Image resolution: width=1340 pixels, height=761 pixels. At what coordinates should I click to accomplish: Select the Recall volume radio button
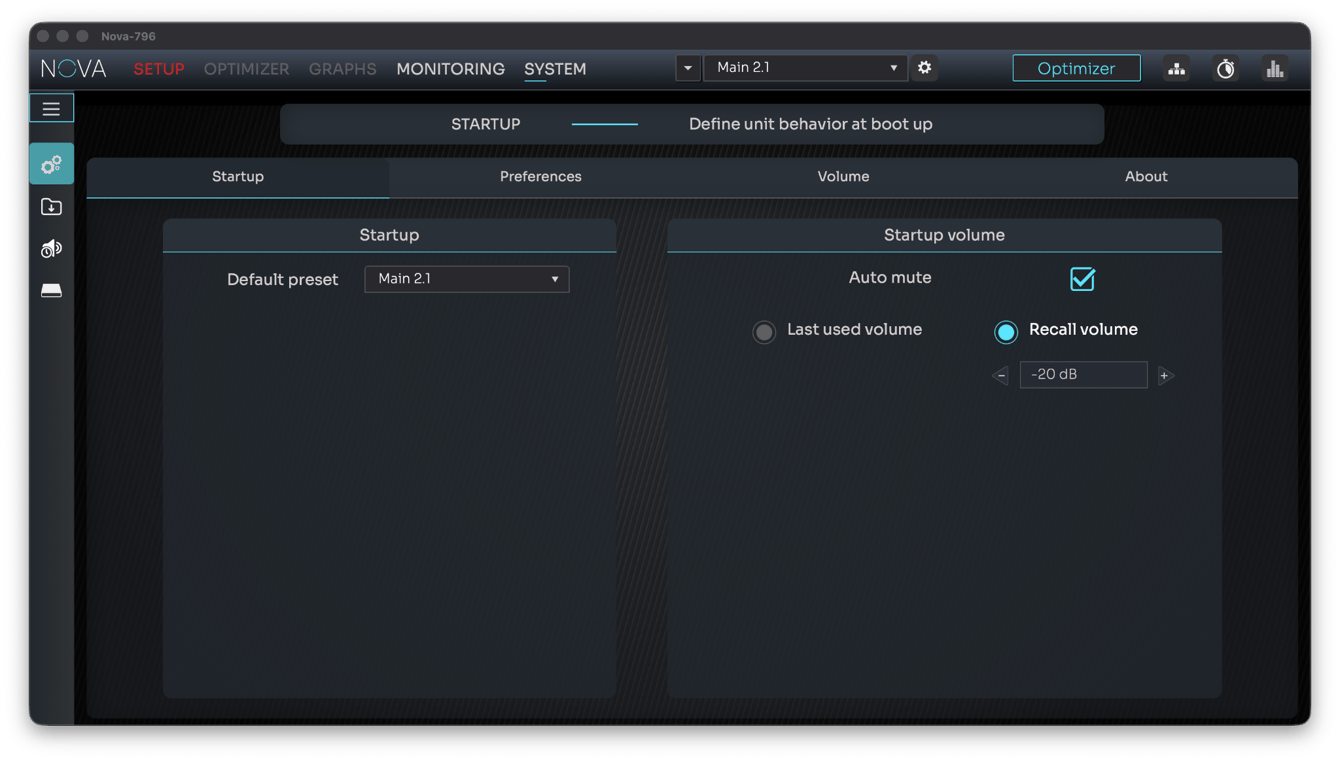coord(1006,332)
